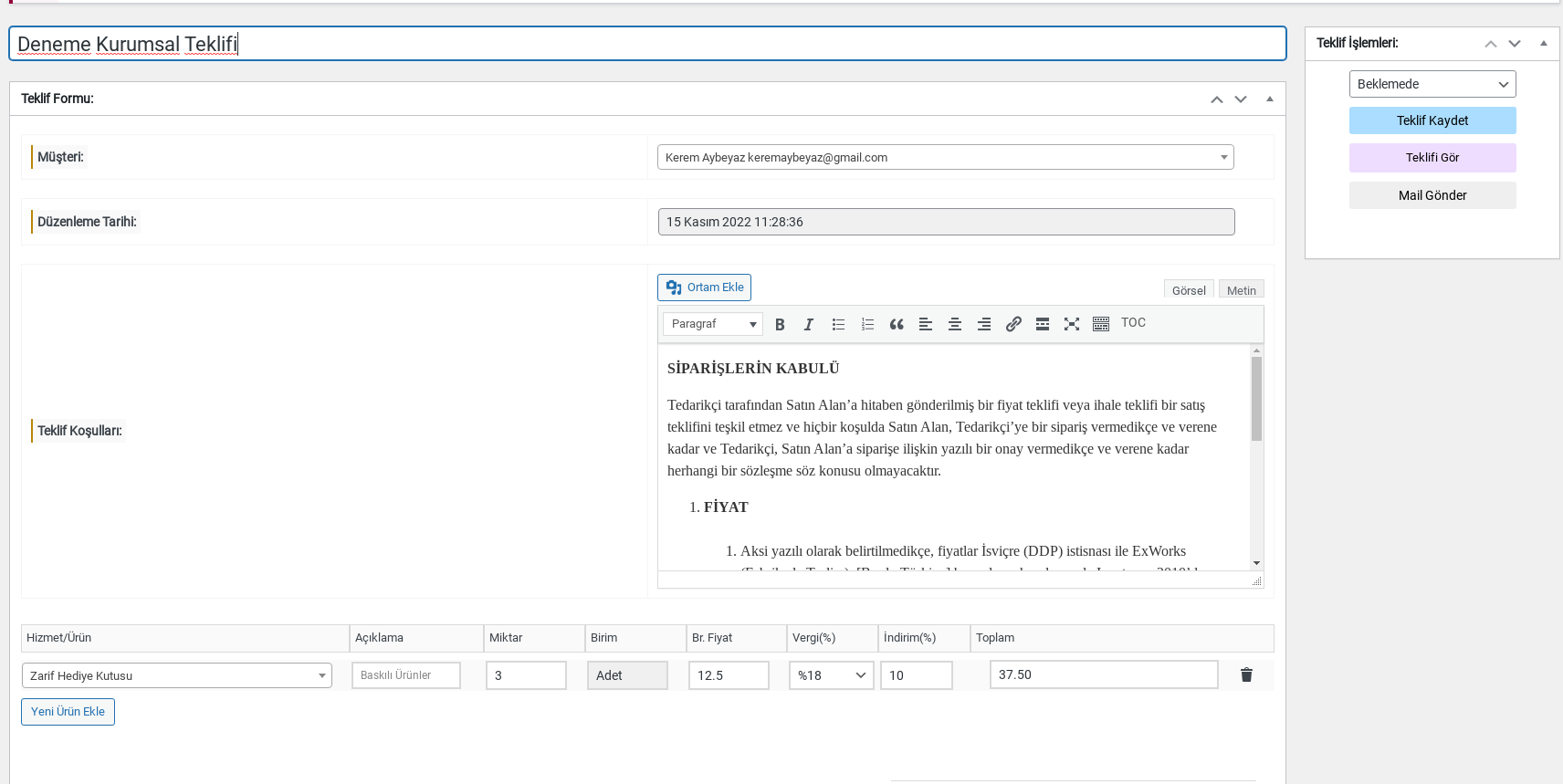1563x784 pixels.
Task: Move Teklif İşlemleri panel up
Action: 1491,44
